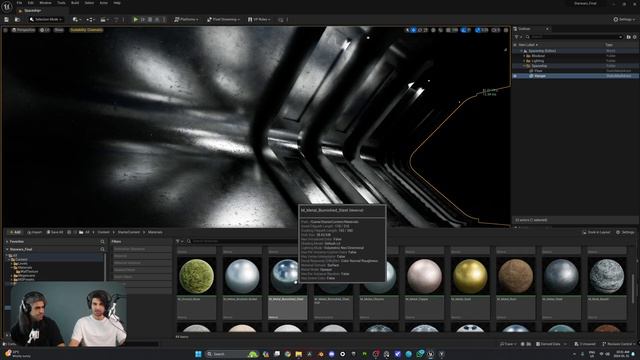640x360 pixels.
Task: Start Play in Editor with green arrow
Action: click(x=136, y=19)
